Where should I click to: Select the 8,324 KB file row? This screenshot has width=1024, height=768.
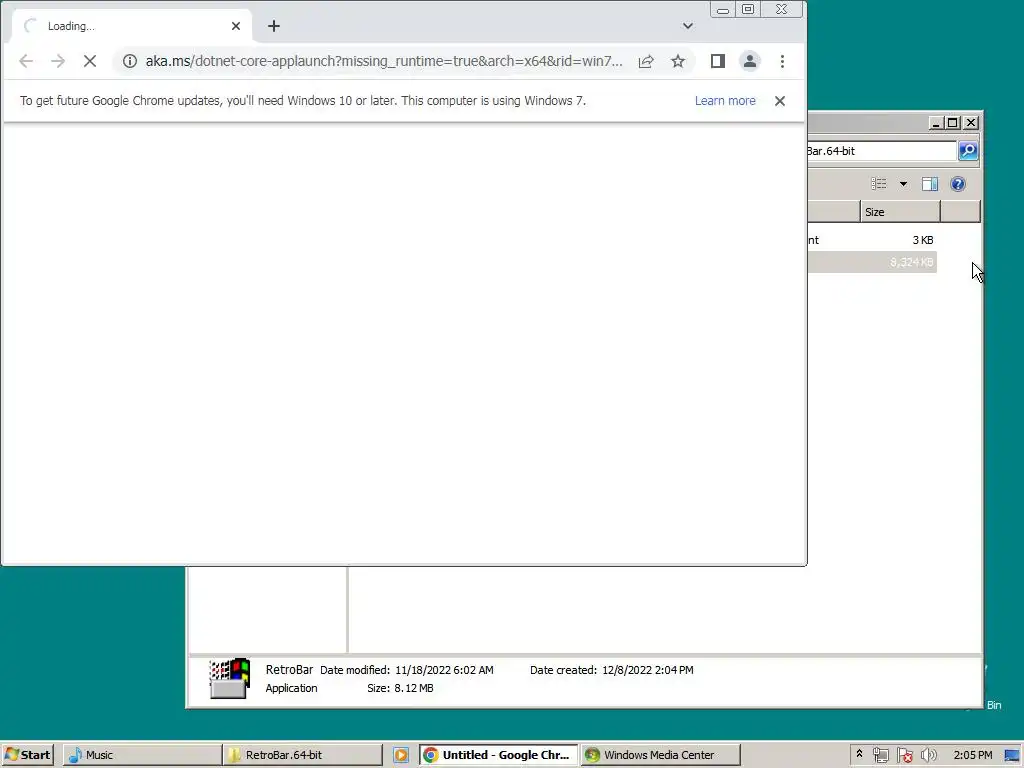pyautogui.click(x=872, y=262)
